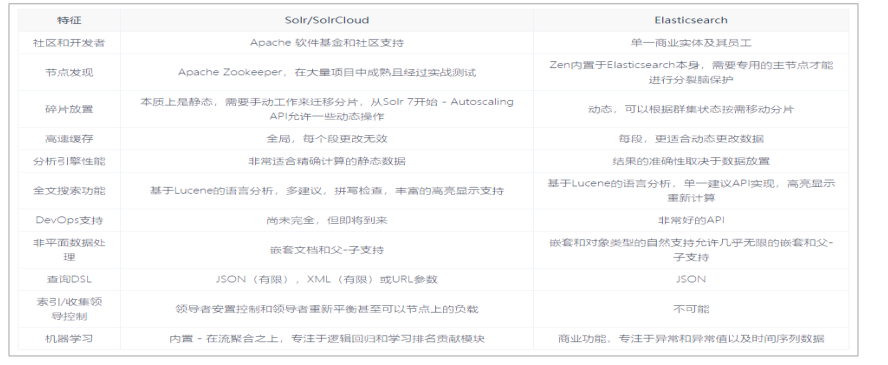Click the '每段，更适合动态更改数据' cell
Screen dimensions: 888x365
point(691,139)
